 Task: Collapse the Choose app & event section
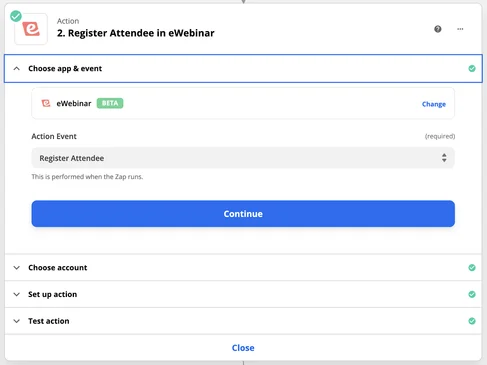pyautogui.click(x=16, y=69)
